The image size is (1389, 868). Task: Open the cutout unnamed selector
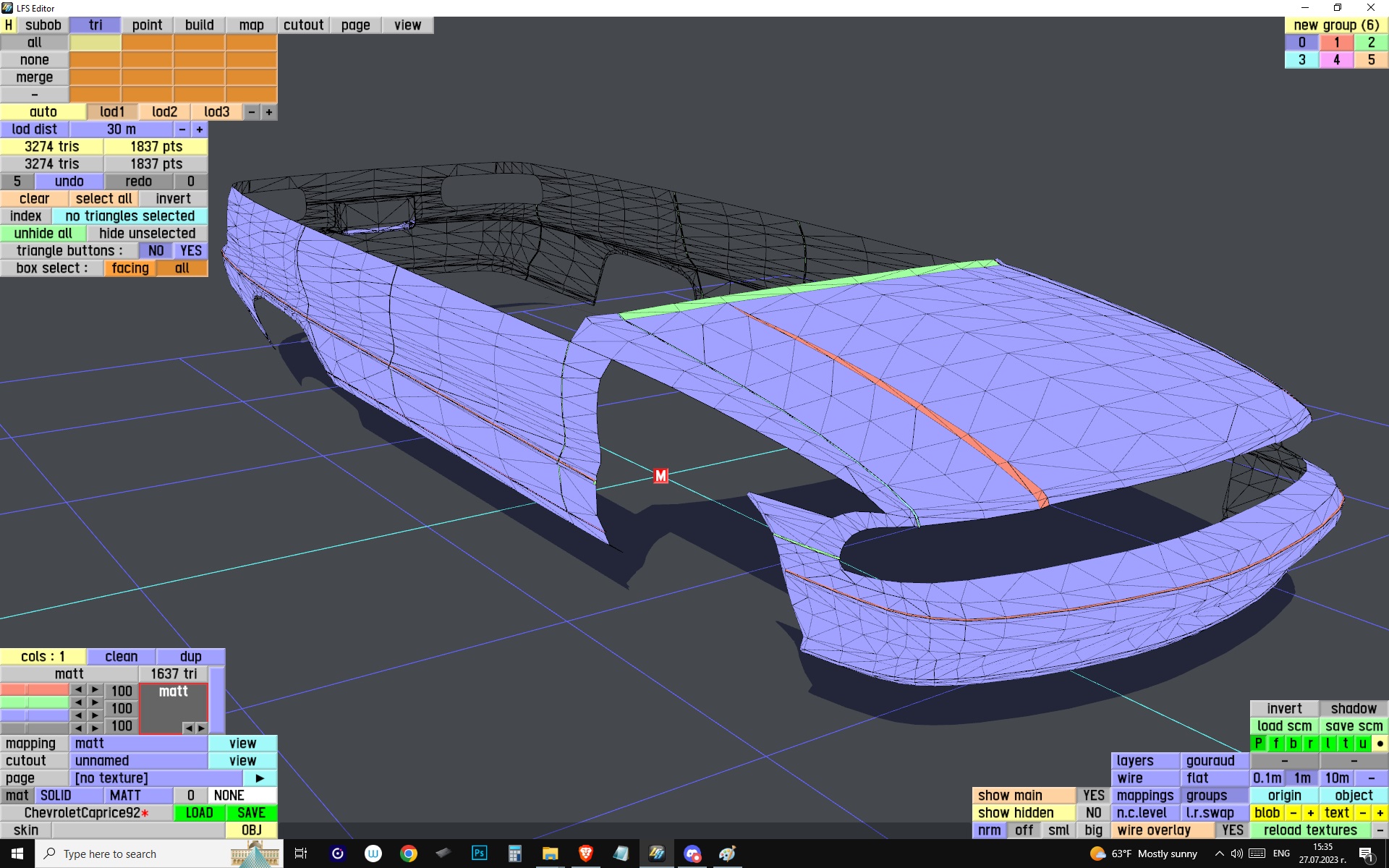coord(137,761)
